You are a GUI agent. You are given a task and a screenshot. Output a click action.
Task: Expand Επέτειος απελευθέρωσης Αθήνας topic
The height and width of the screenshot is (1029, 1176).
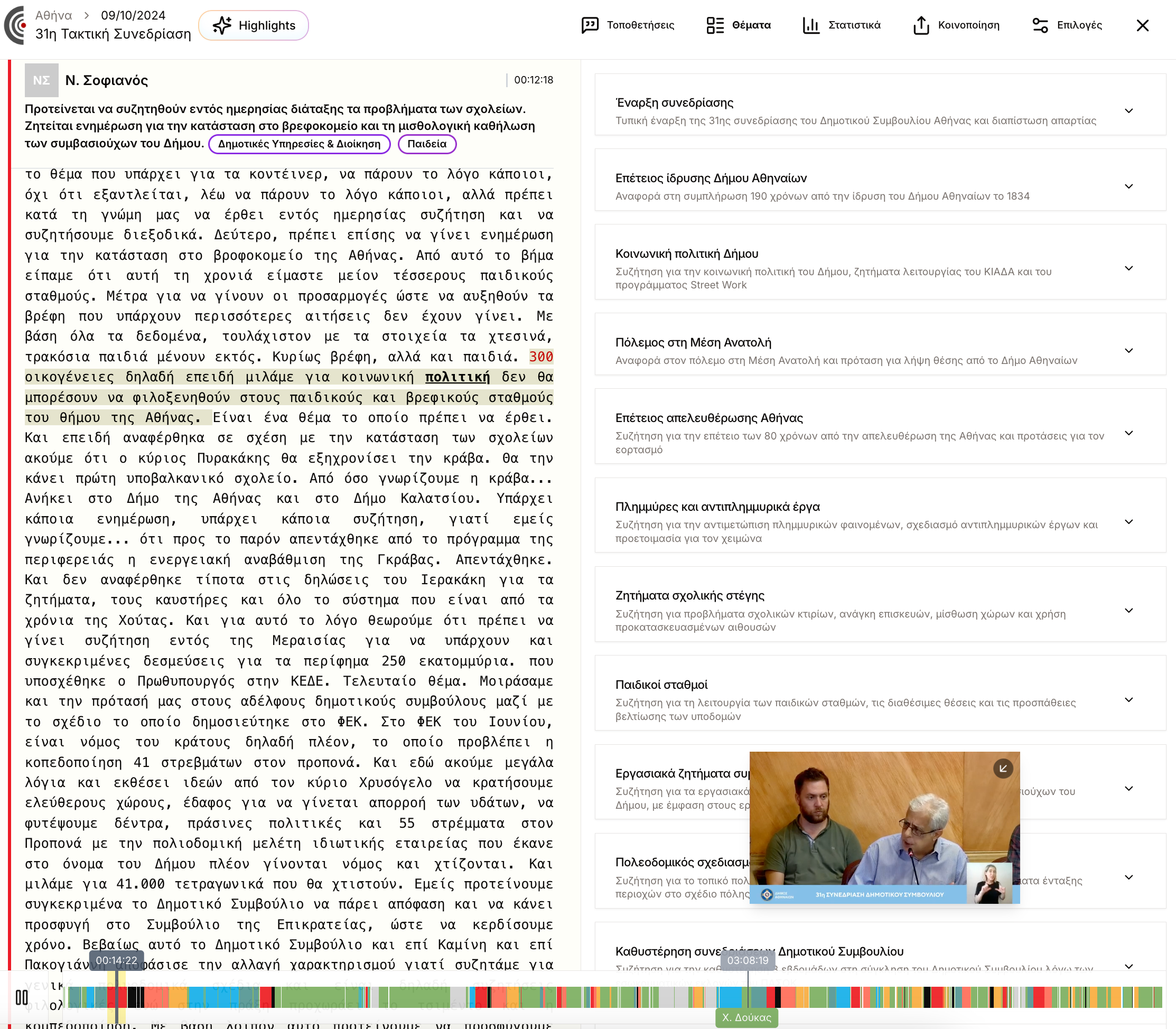coord(1128,433)
